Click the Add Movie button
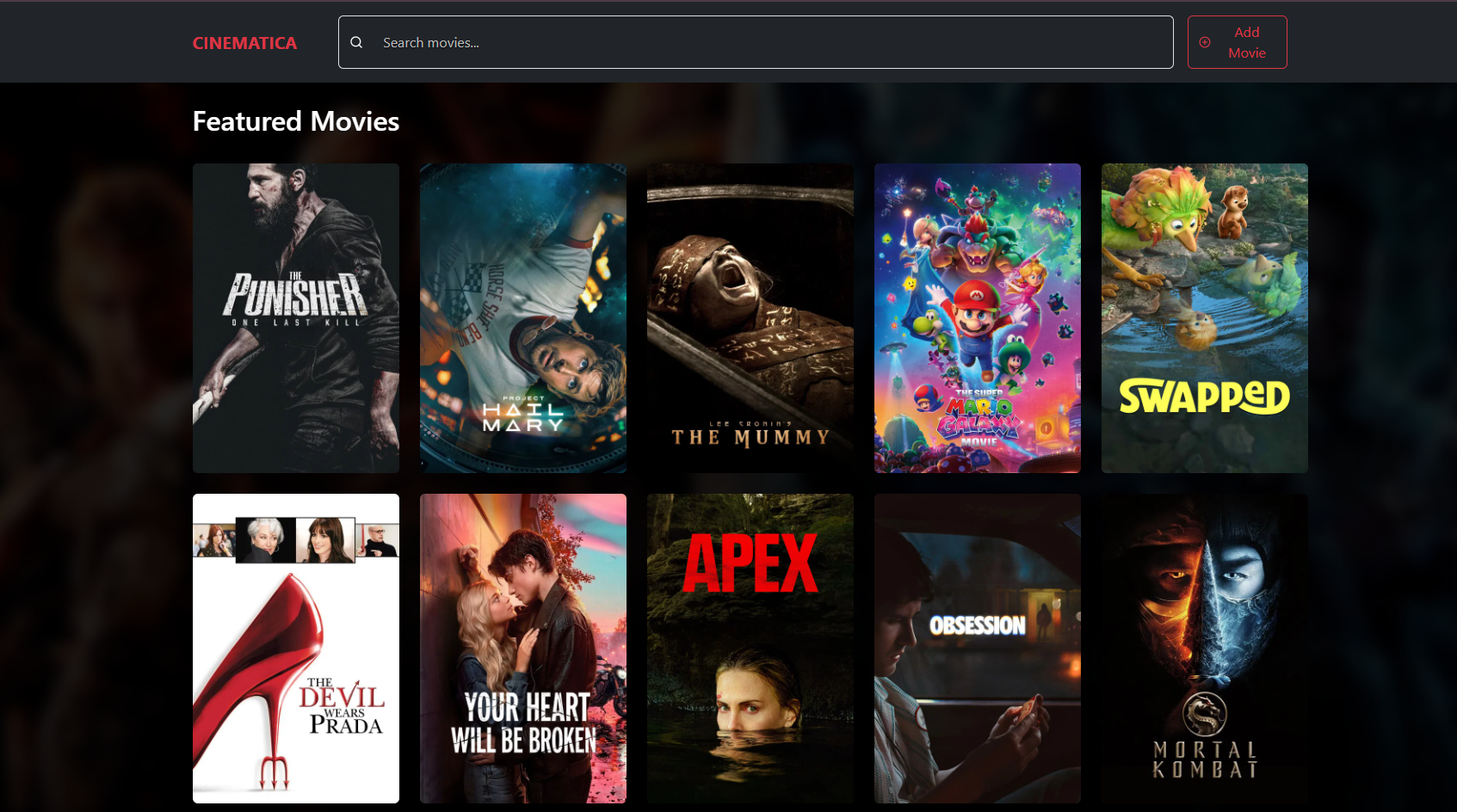The width and height of the screenshot is (1457, 812). 1237,42
